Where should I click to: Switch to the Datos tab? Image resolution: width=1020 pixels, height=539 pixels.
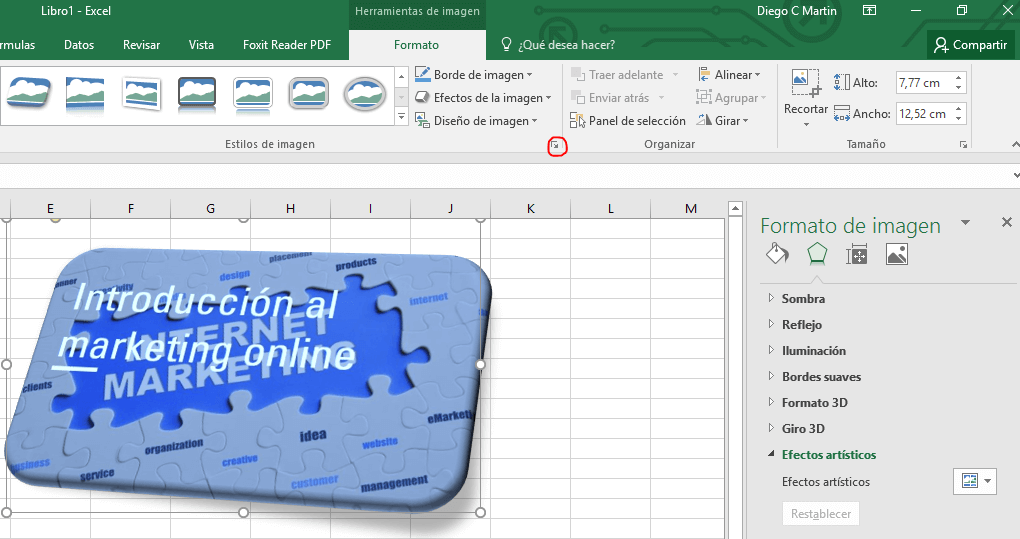pyautogui.click(x=79, y=45)
